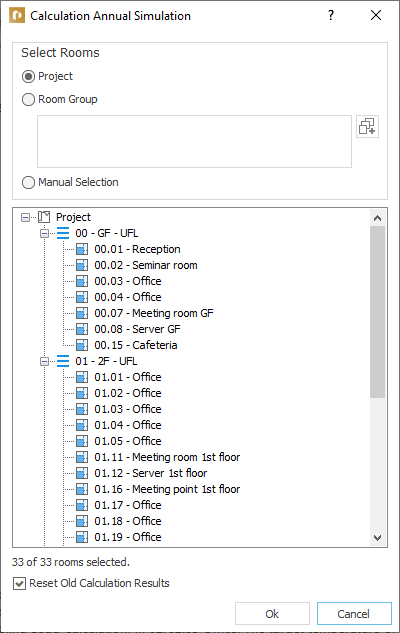Click the Project root folder icon
The width and height of the screenshot is (400, 633).
coord(44,217)
